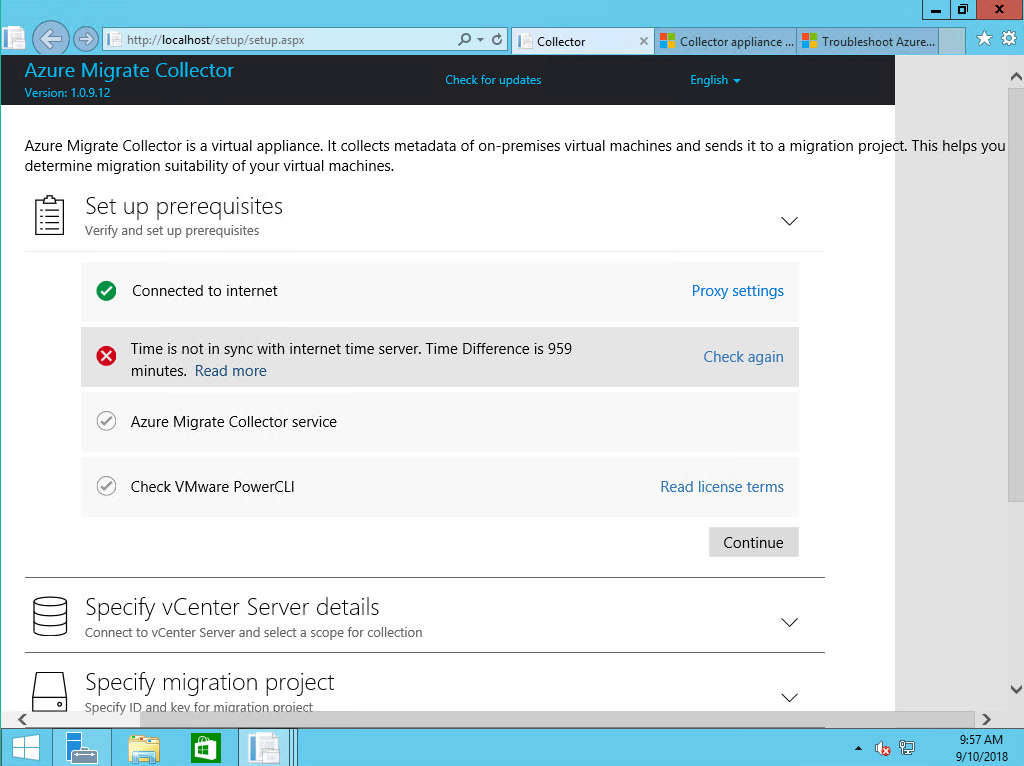The width and height of the screenshot is (1024, 766).
Task: Open the Windows Start button
Action: (25, 748)
